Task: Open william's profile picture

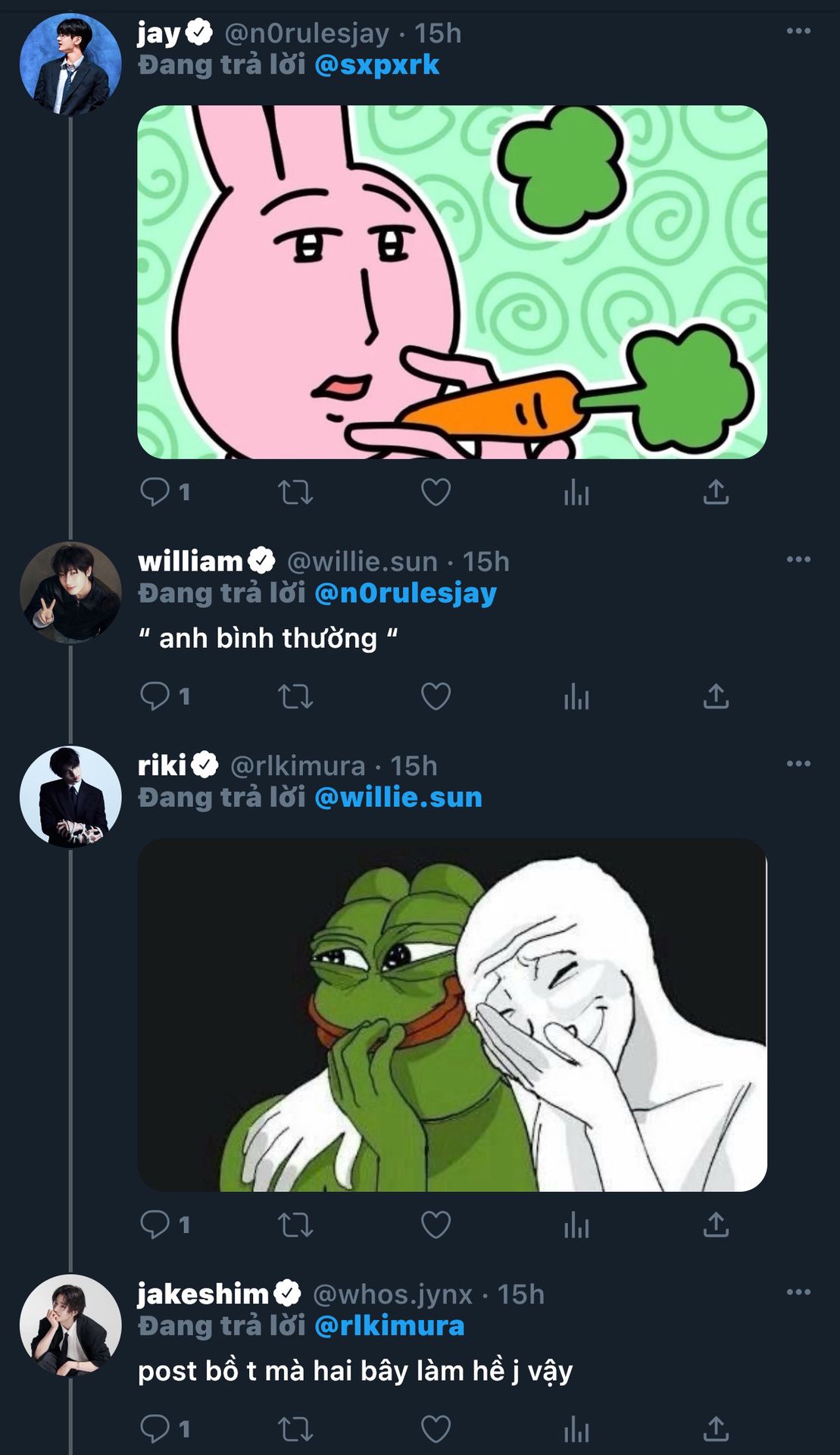Action: [x=70, y=593]
